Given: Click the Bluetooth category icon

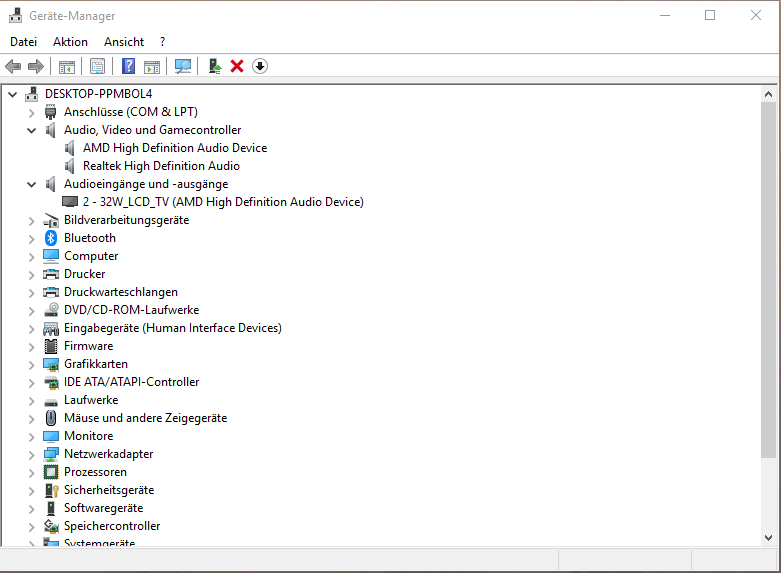Looking at the screenshot, I should point(51,238).
